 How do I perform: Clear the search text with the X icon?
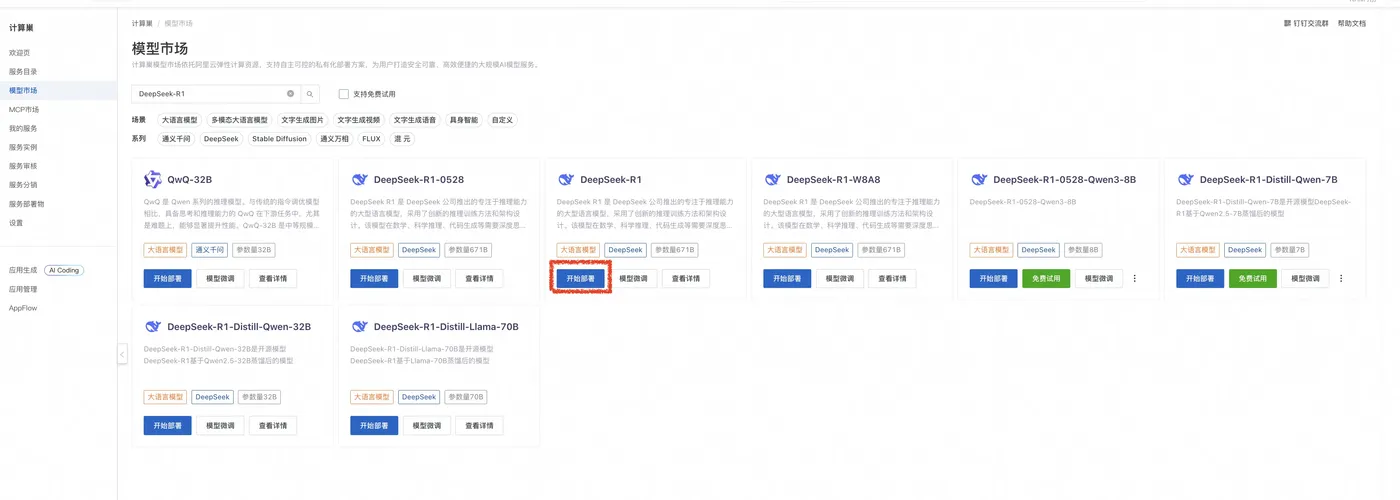(x=291, y=93)
